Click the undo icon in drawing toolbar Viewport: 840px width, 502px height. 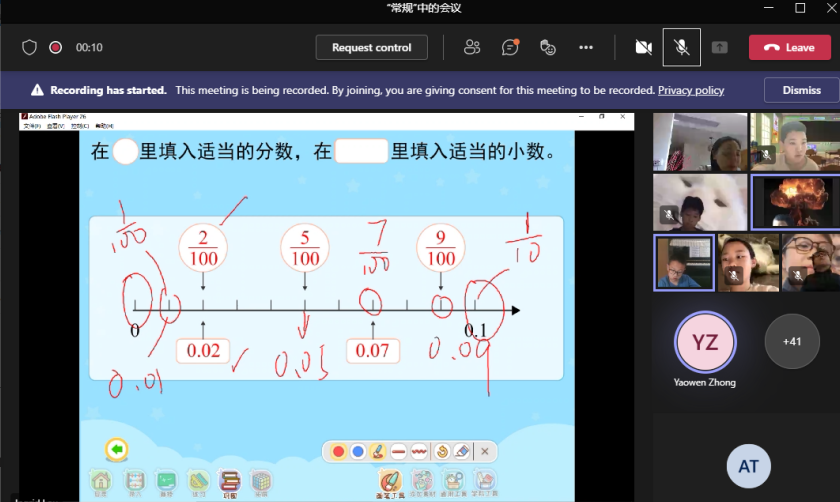pyautogui.click(x=440, y=452)
